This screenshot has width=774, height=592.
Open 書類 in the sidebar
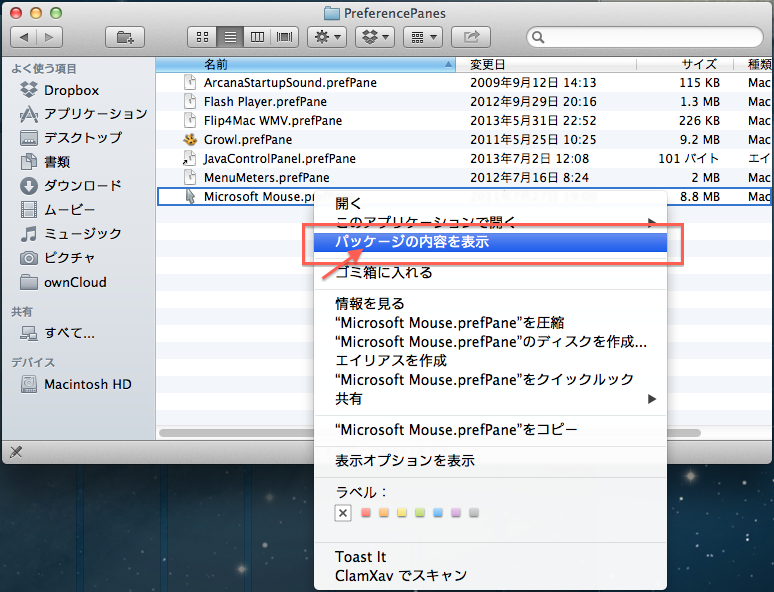click(44, 161)
